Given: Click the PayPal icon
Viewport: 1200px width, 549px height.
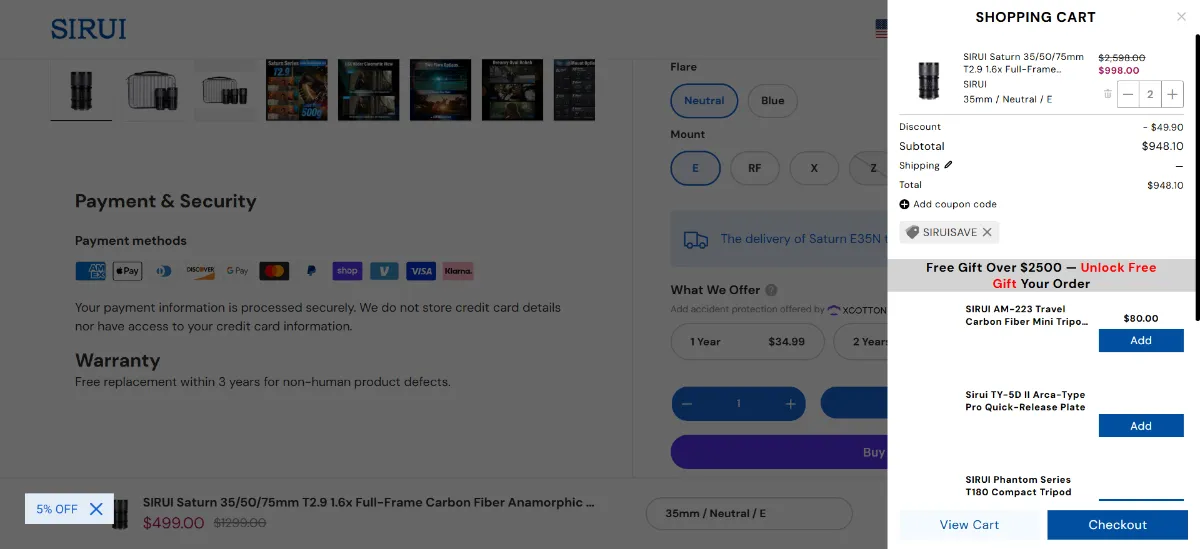Looking at the screenshot, I should (x=311, y=271).
